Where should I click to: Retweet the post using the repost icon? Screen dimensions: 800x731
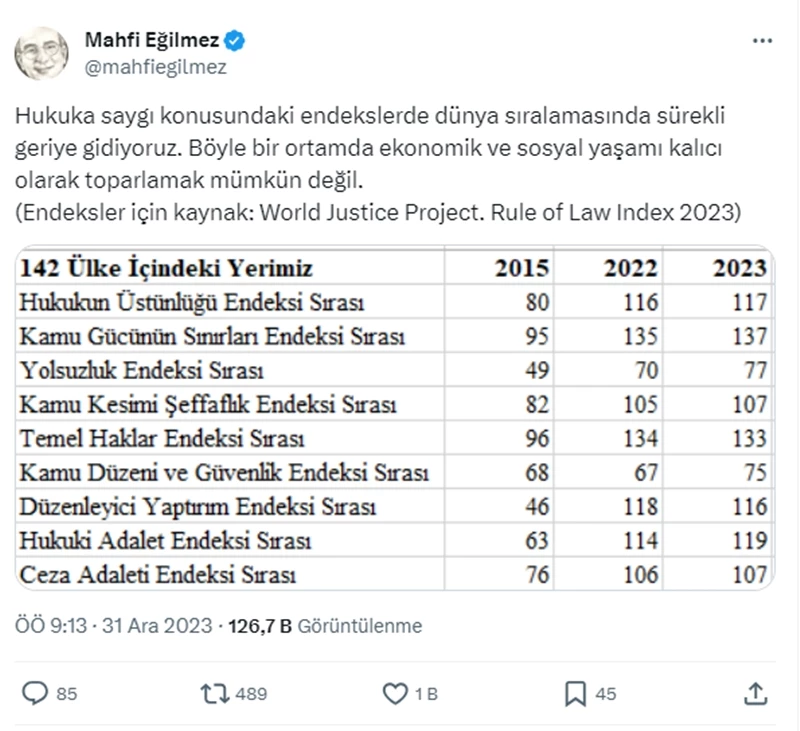coord(215,692)
